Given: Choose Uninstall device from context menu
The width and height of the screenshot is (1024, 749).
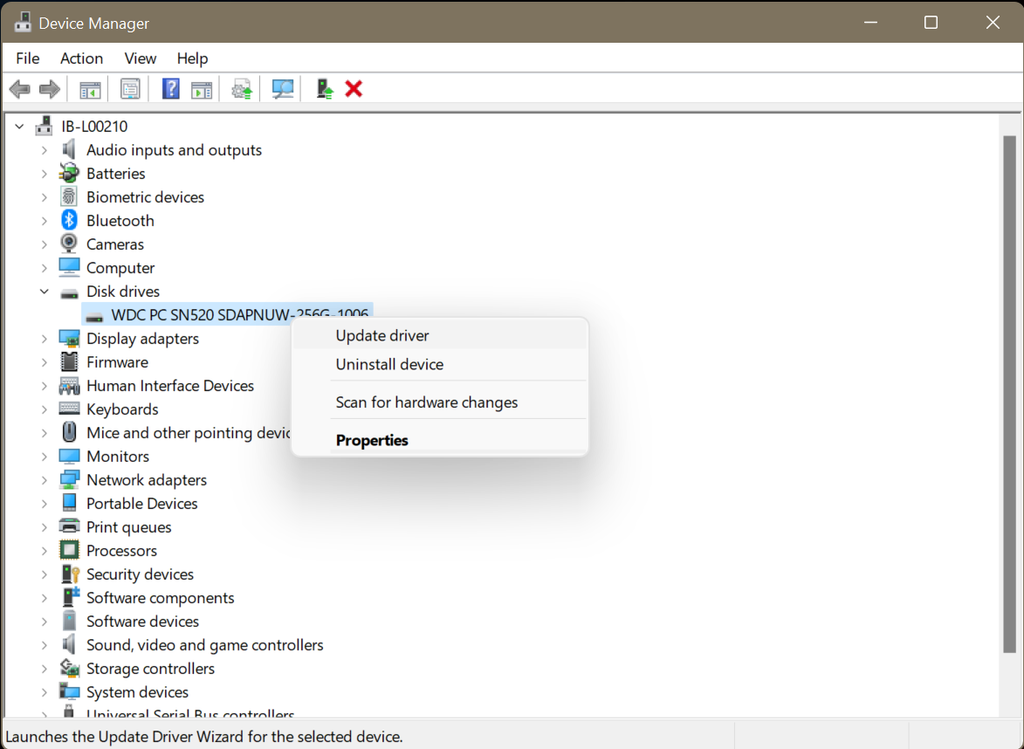Looking at the screenshot, I should tap(440, 364).
